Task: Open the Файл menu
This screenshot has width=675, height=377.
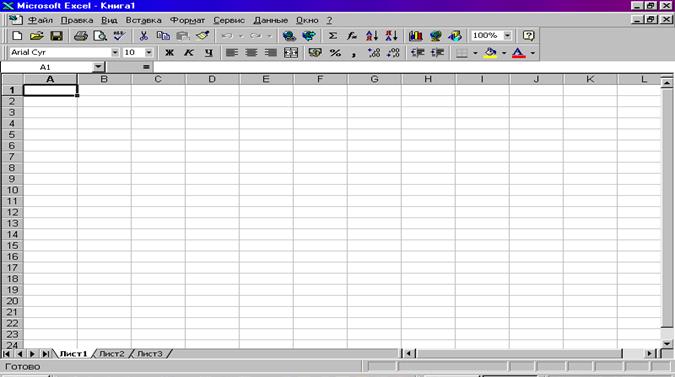Action: 40,20
